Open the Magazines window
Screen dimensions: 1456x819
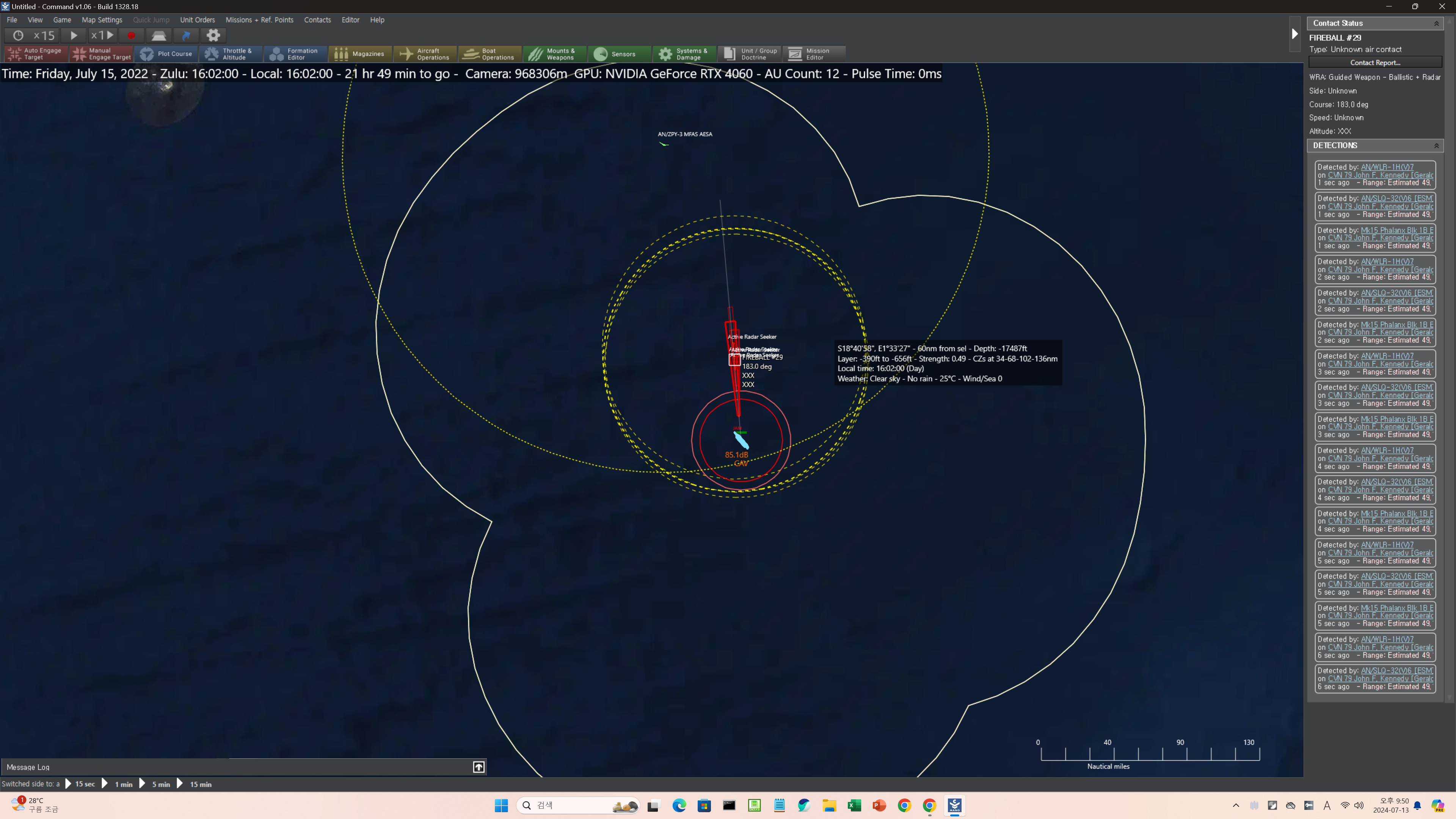coord(361,54)
